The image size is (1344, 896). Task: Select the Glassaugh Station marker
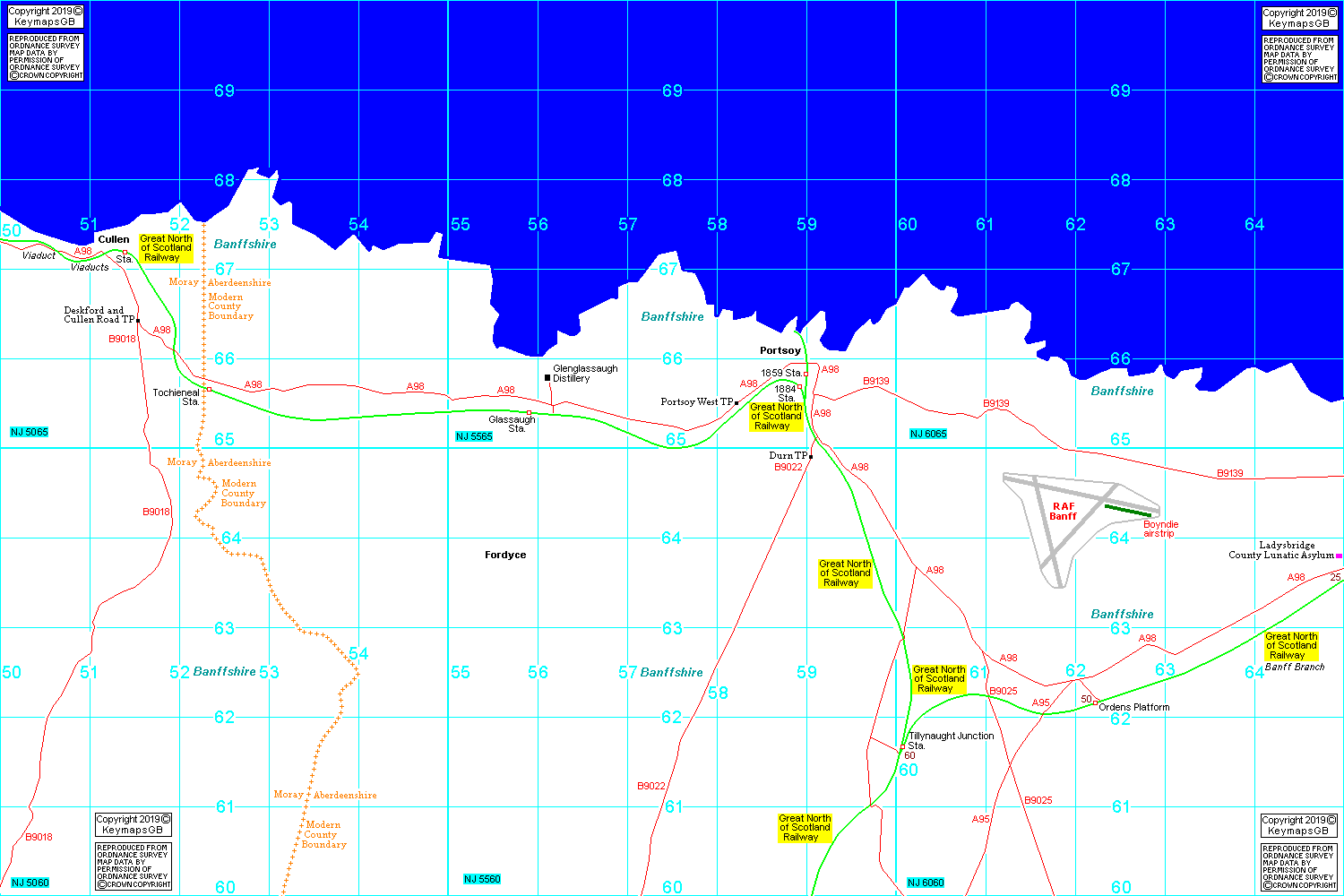tap(529, 413)
